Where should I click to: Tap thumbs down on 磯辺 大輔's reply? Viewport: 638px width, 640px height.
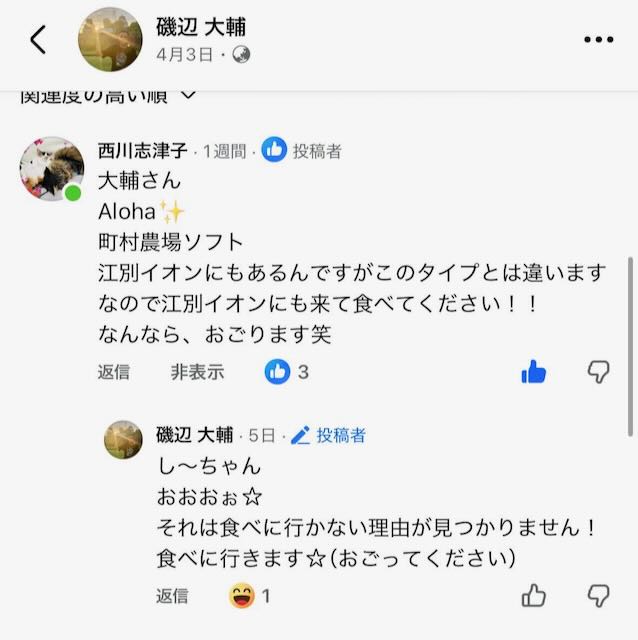598,597
